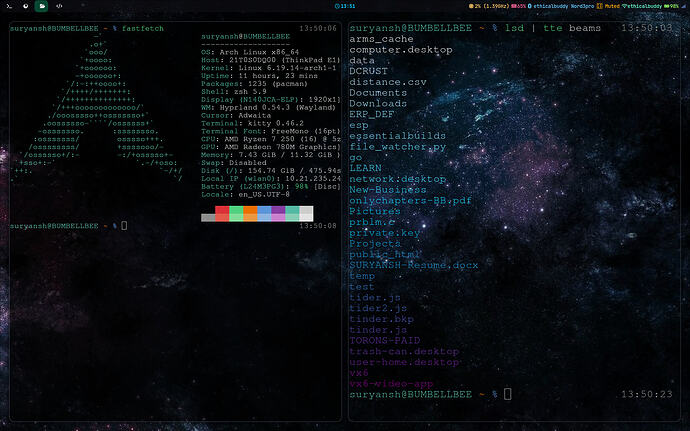
Task: Click 'computer.desktop' in the listing
Action: point(401,50)
